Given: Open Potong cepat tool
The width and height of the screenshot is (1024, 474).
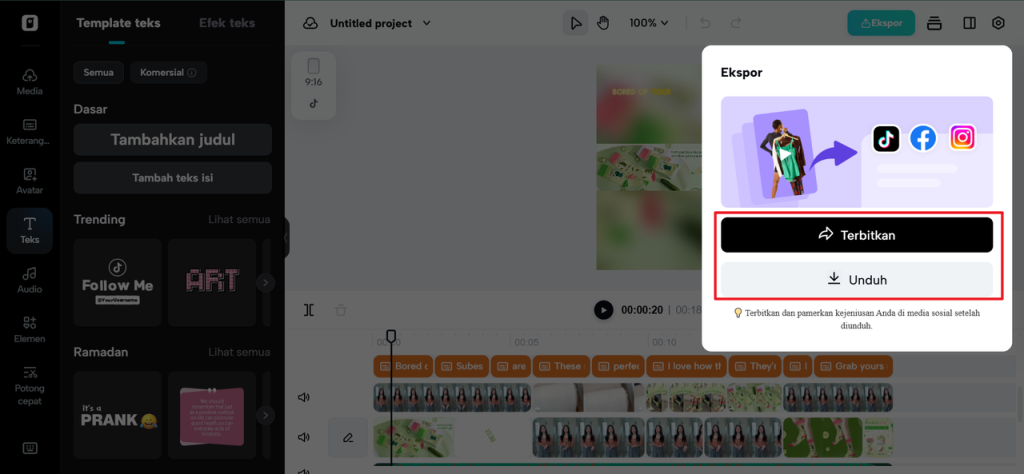Looking at the screenshot, I should click(29, 385).
